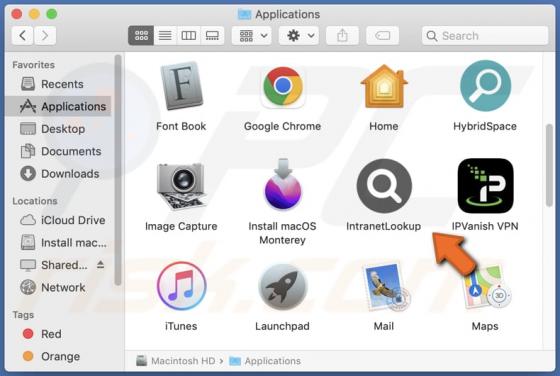Click the sidebar scrollbar
This screenshot has height=376, width=560.
pos(118,170)
